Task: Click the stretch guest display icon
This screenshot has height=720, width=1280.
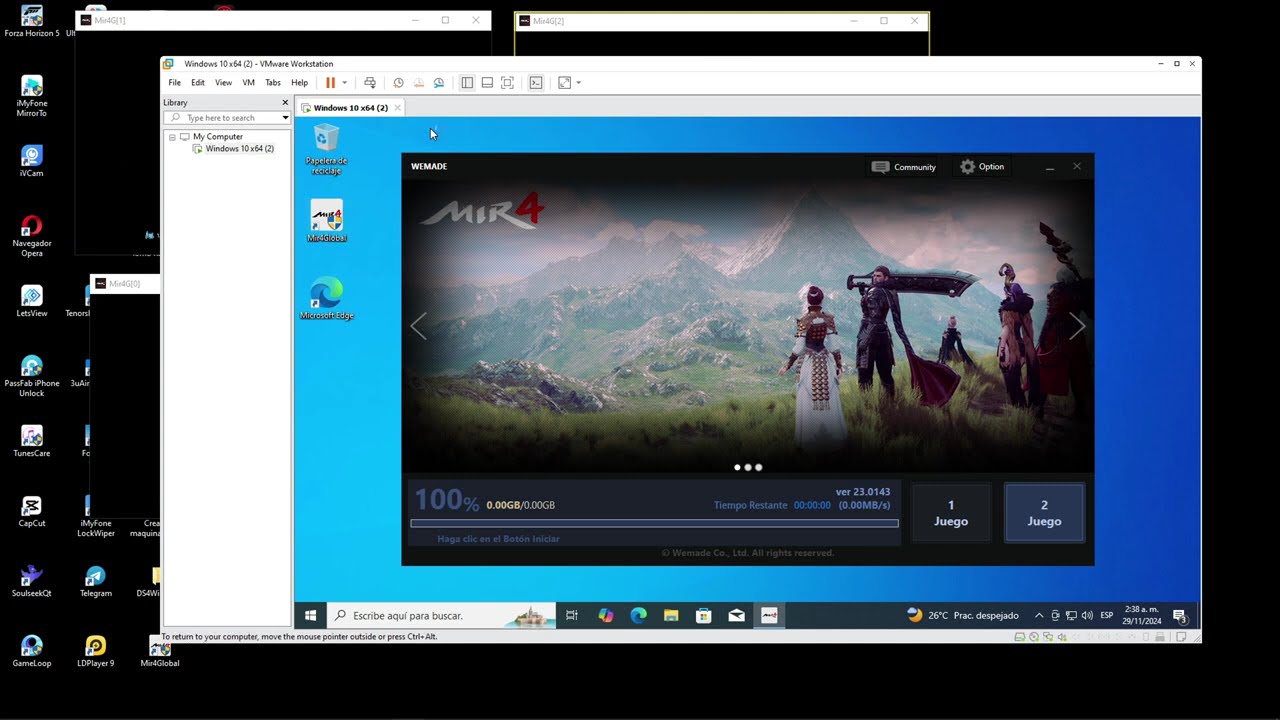Action: tap(565, 83)
